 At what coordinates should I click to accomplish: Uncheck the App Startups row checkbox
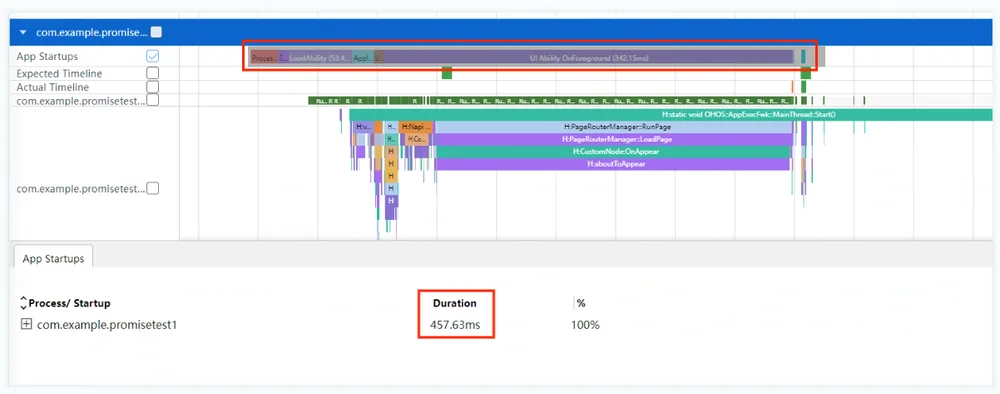point(153,56)
